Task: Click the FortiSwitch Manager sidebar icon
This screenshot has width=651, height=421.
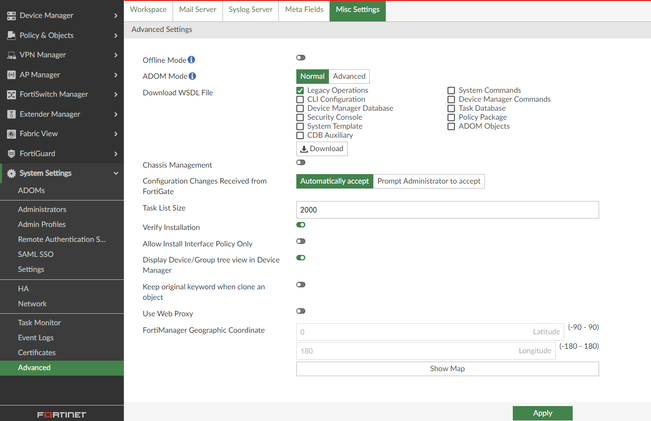Action: click(x=11, y=95)
